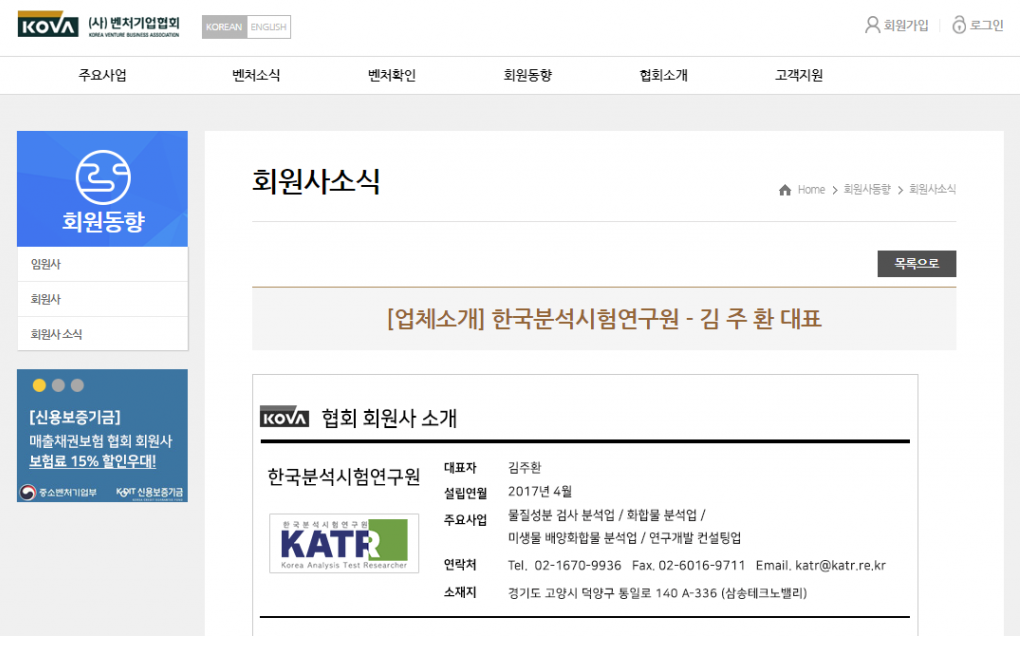Viewport: 1023px width, 661px height.
Task: Click the article title 한국분석시험연구원 - 김 주 환 대표
Action: (604, 319)
